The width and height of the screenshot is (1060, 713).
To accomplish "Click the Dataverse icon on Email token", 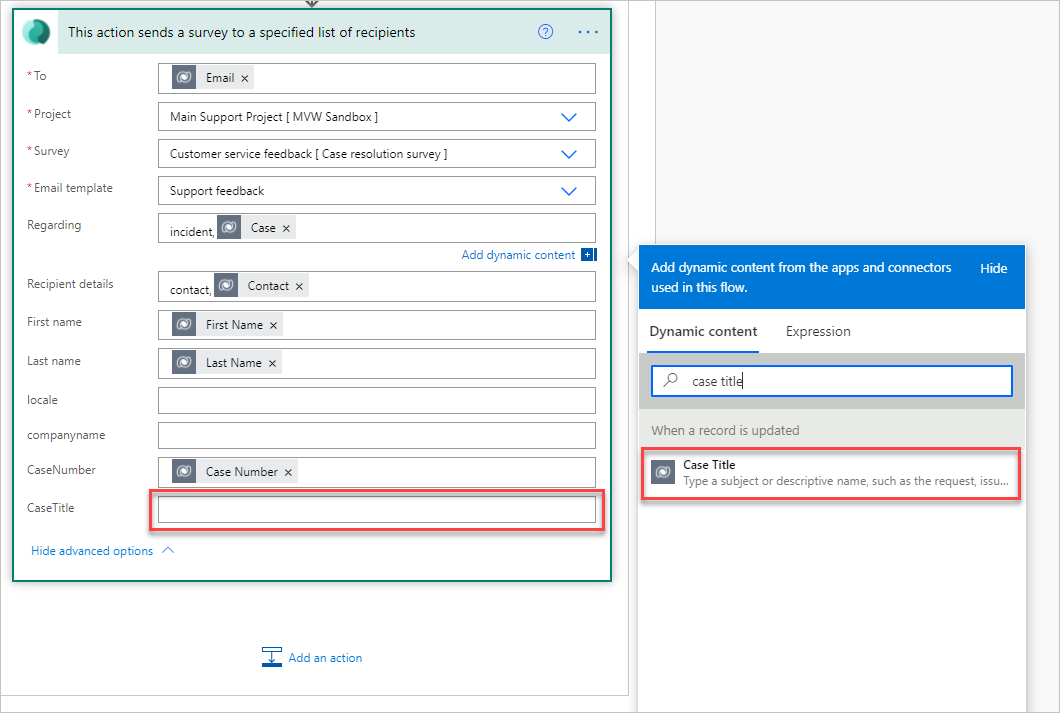I will click(184, 78).
